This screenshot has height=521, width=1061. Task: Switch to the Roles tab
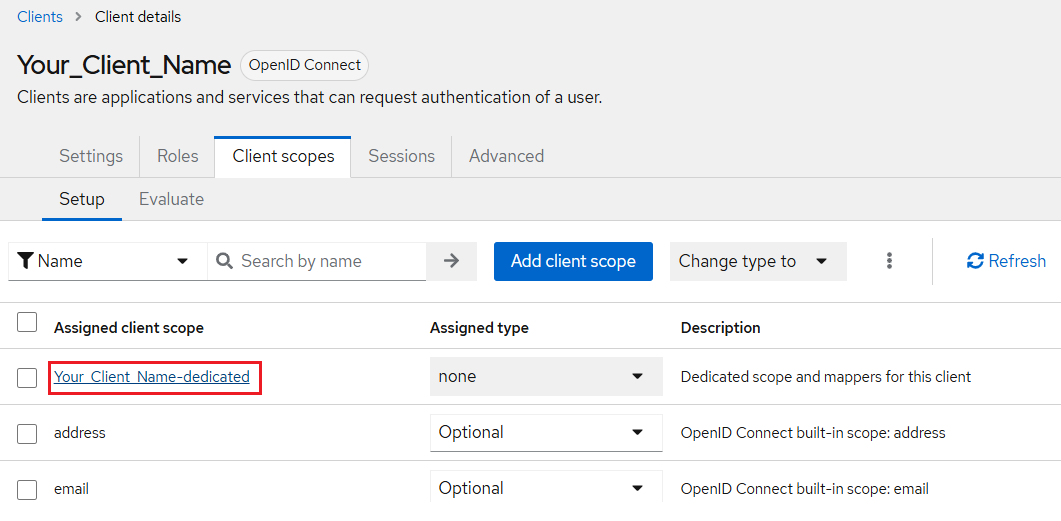point(177,156)
